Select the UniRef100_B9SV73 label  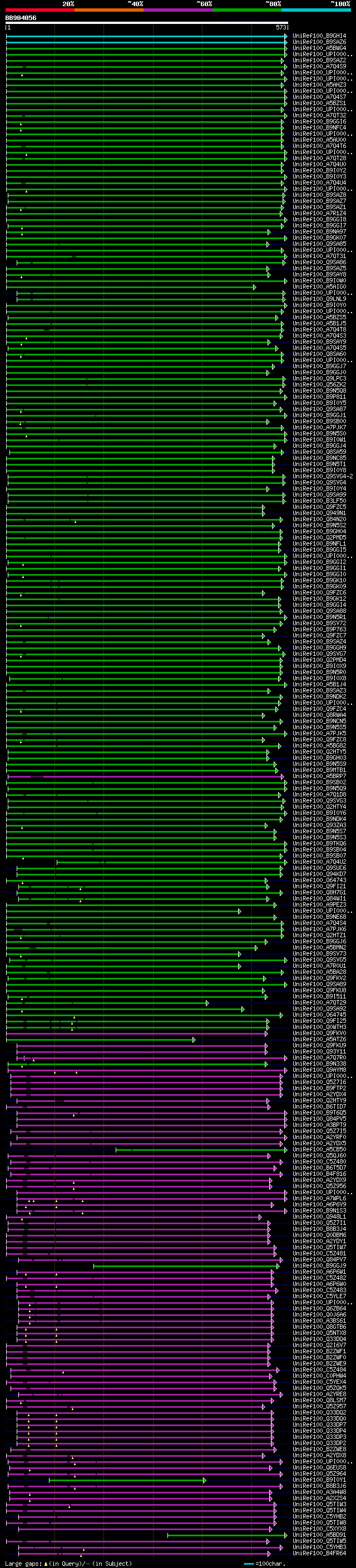coord(319,953)
